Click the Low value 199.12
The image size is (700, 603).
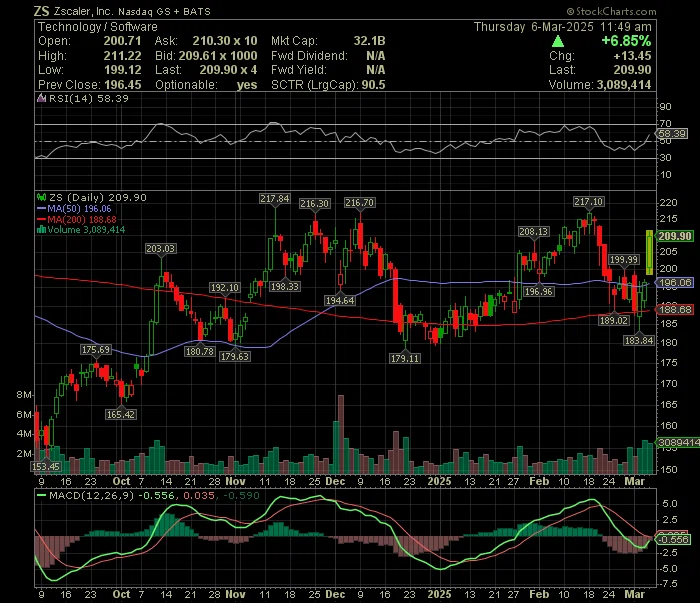123,70
